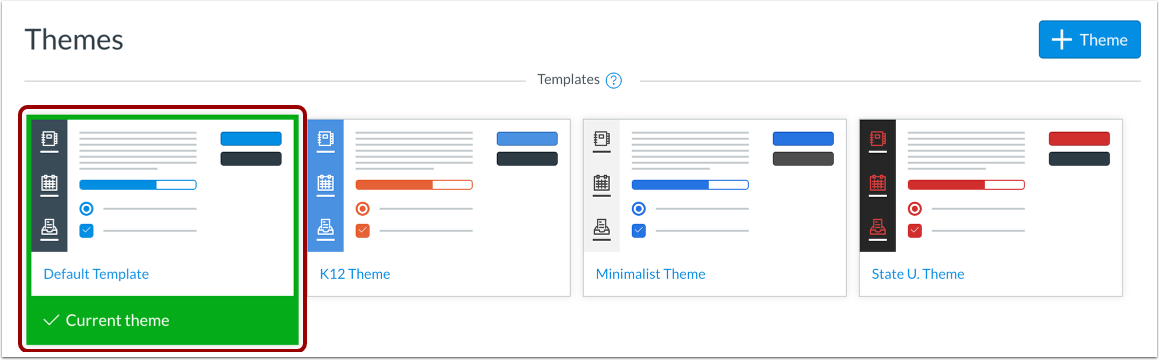Click the light blue button swatch in K12 Theme

point(527,139)
